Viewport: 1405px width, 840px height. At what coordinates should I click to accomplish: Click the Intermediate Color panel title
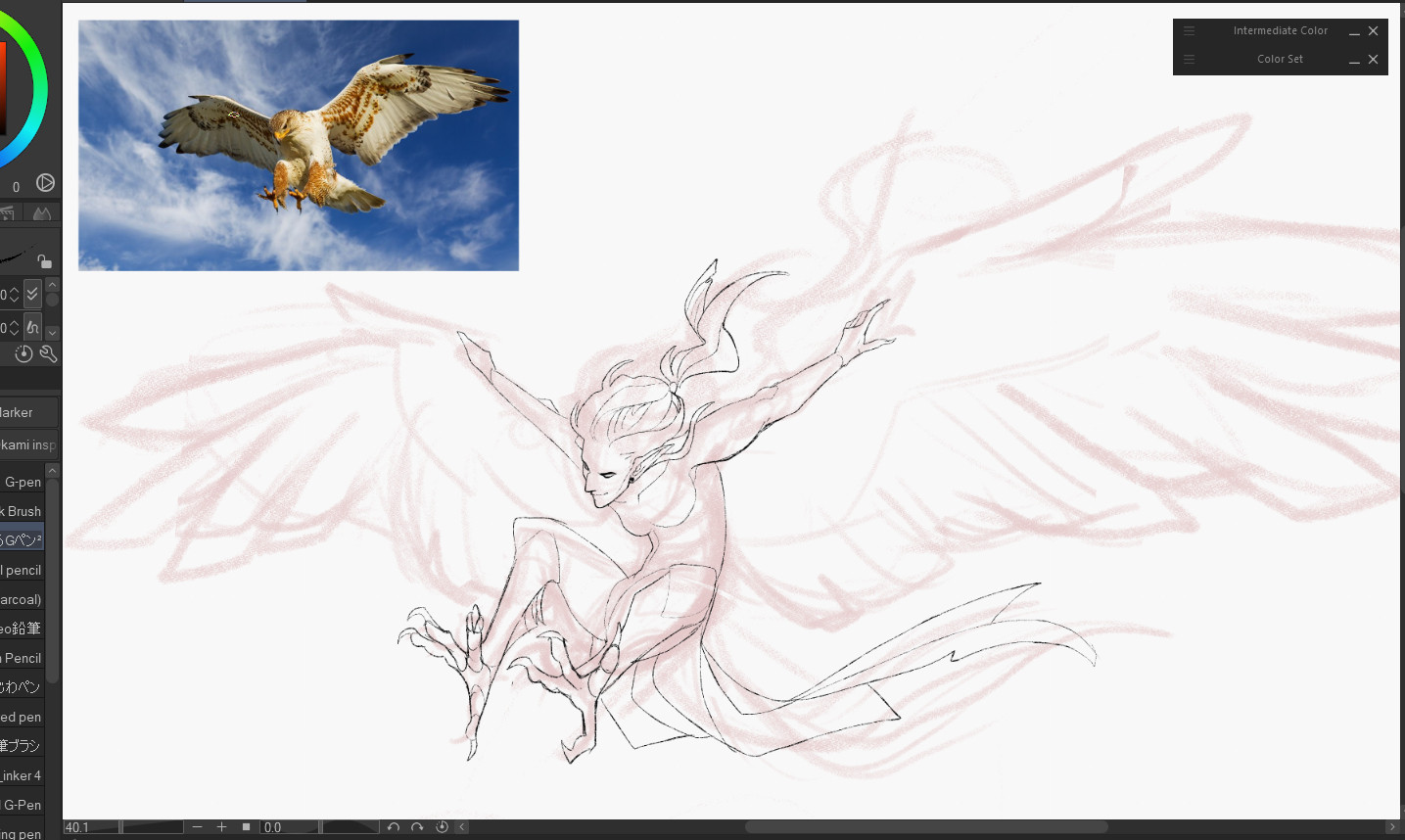(1281, 31)
